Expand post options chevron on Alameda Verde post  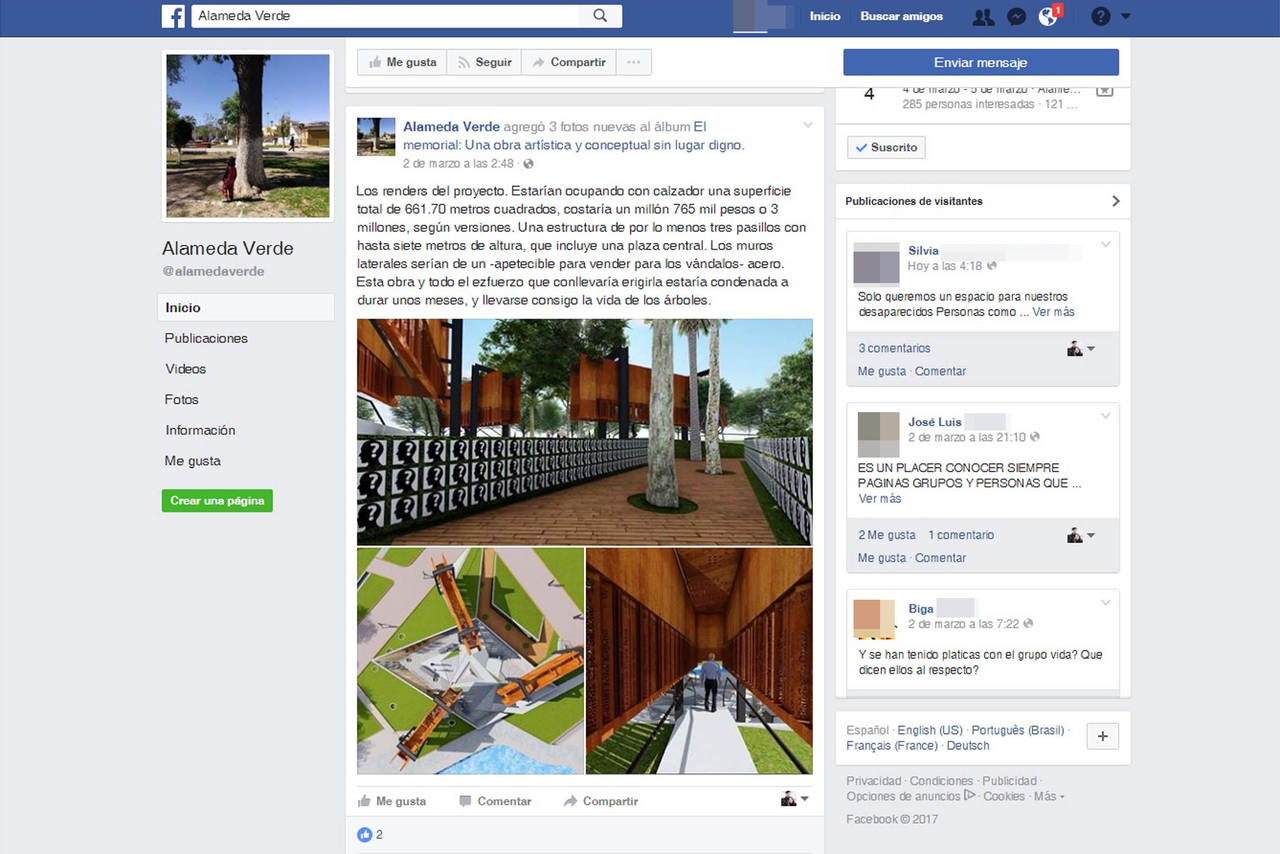pos(807,125)
